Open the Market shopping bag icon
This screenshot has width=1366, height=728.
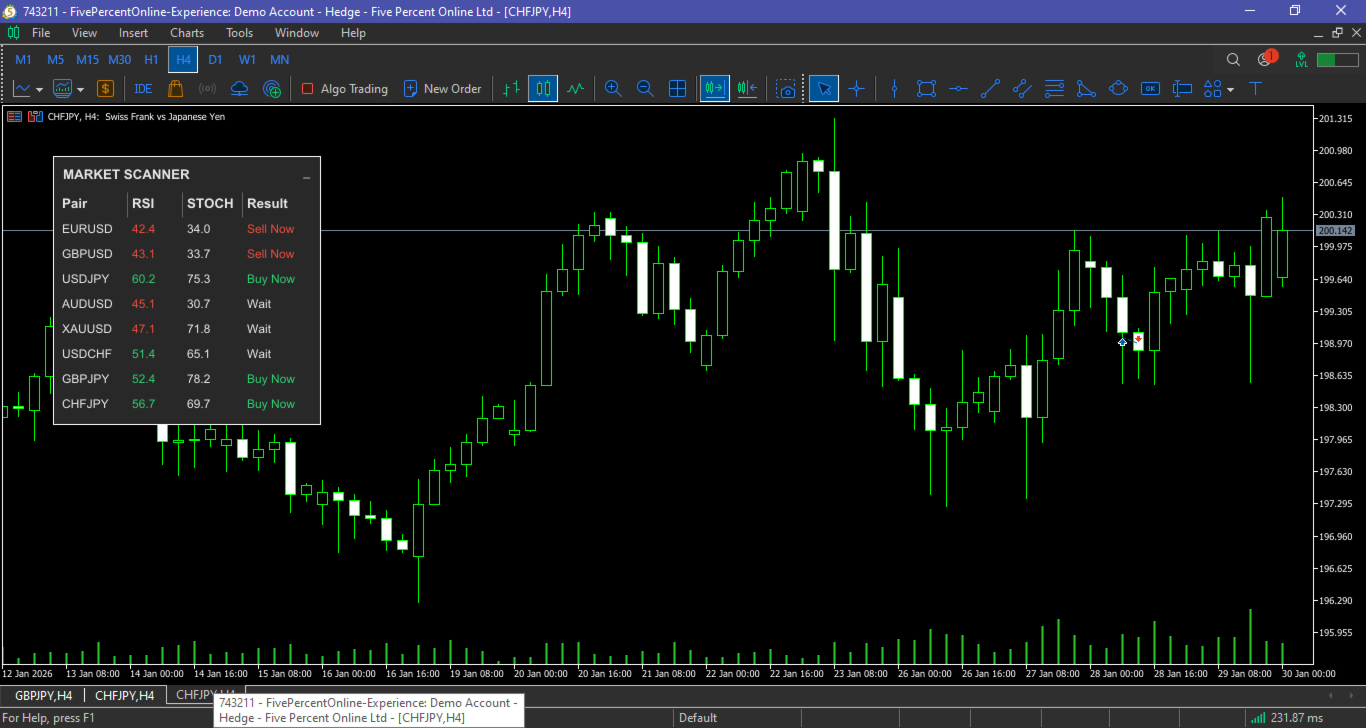(x=175, y=89)
